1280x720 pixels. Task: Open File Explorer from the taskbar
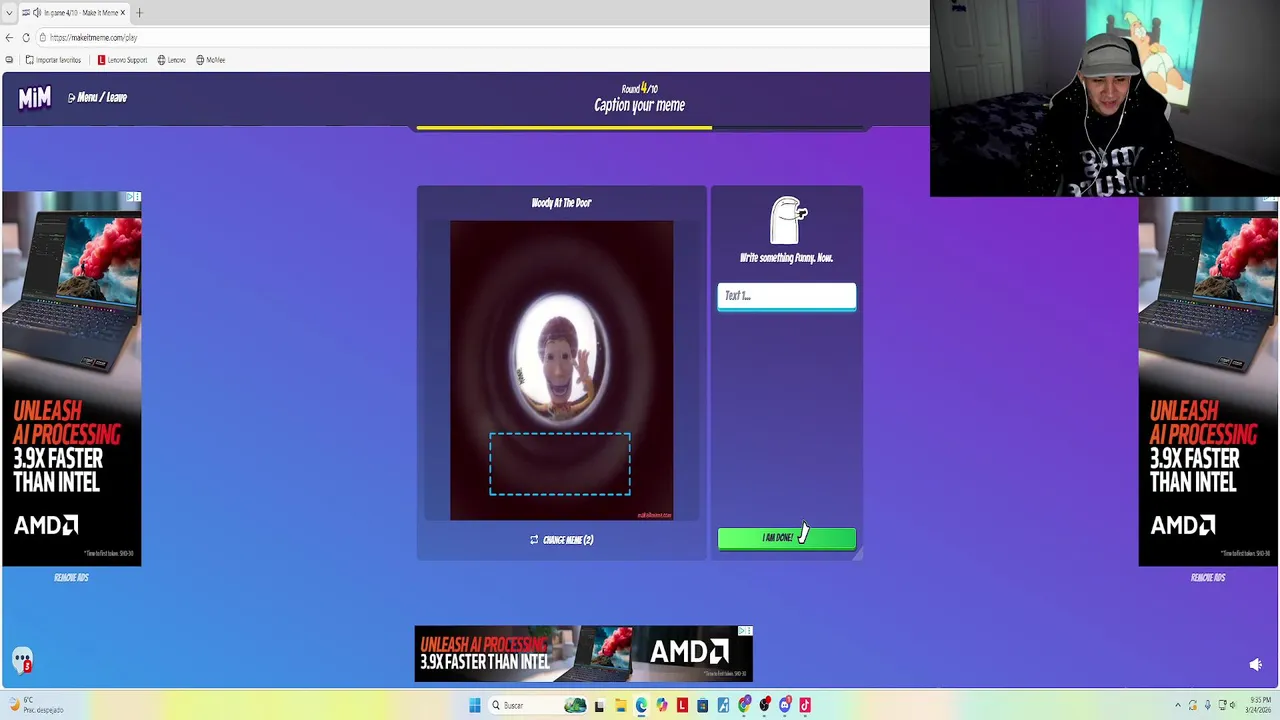pos(620,705)
